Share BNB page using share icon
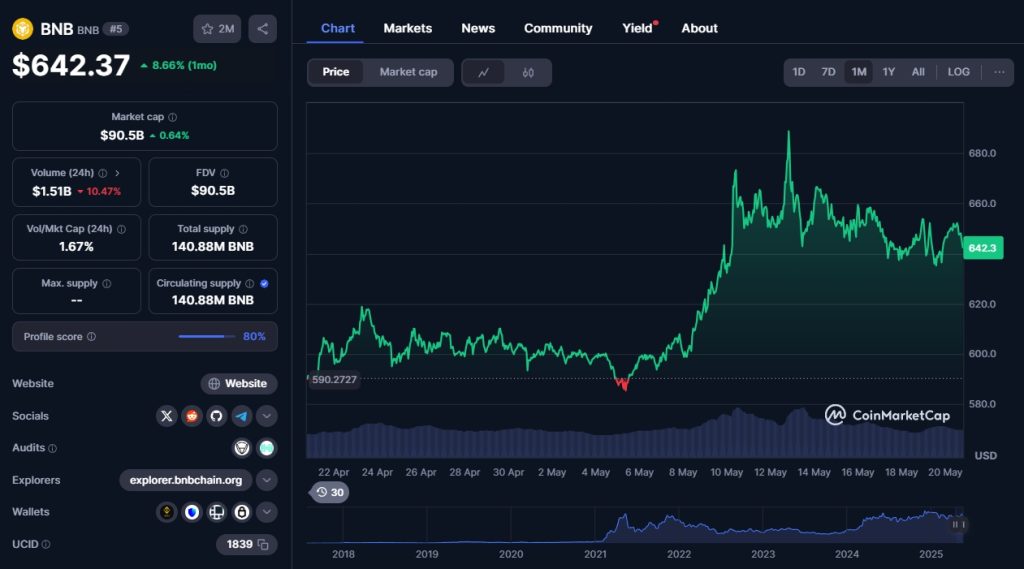The height and width of the screenshot is (569, 1024). pyautogui.click(x=263, y=29)
